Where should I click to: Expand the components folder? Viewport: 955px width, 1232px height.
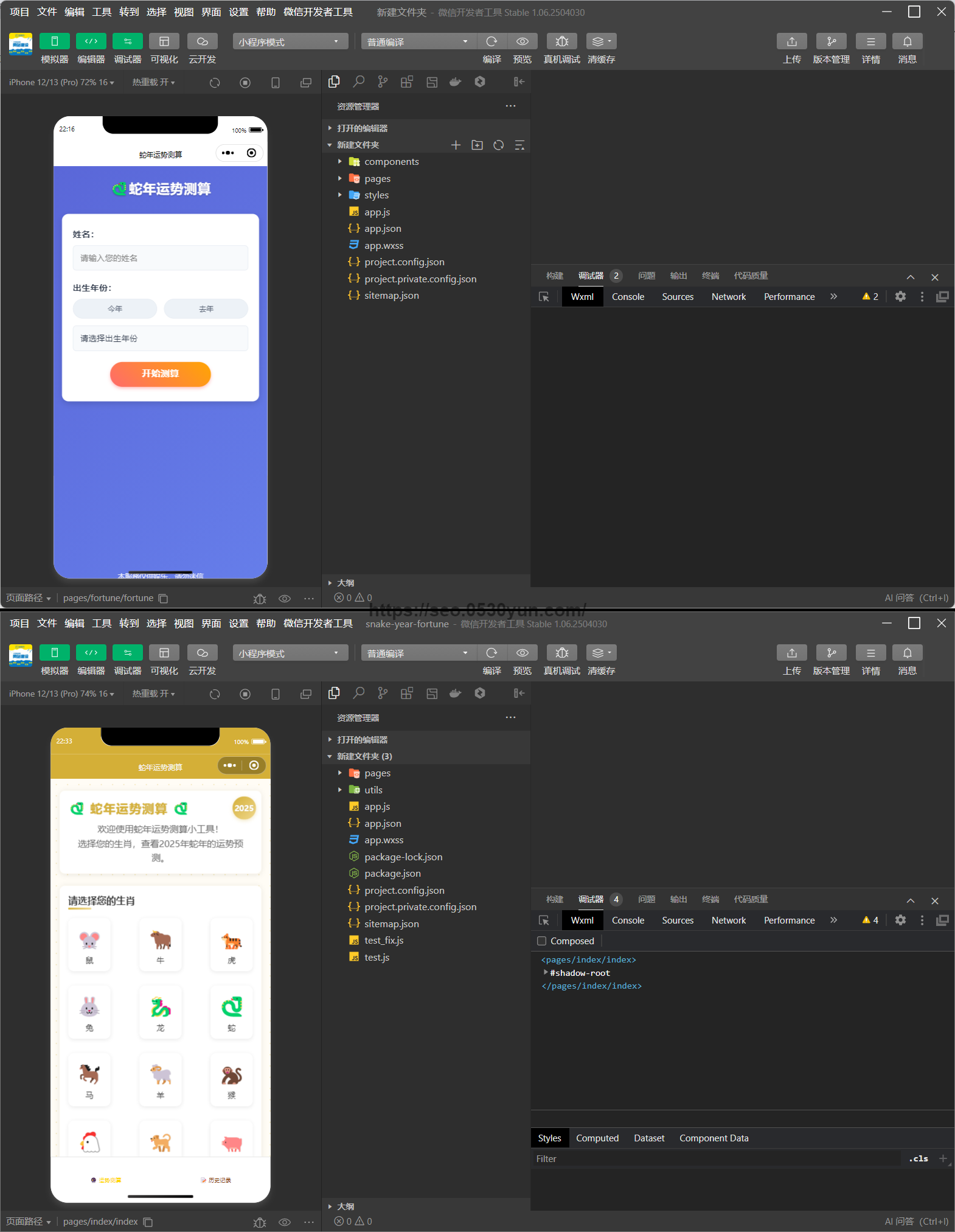(339, 162)
